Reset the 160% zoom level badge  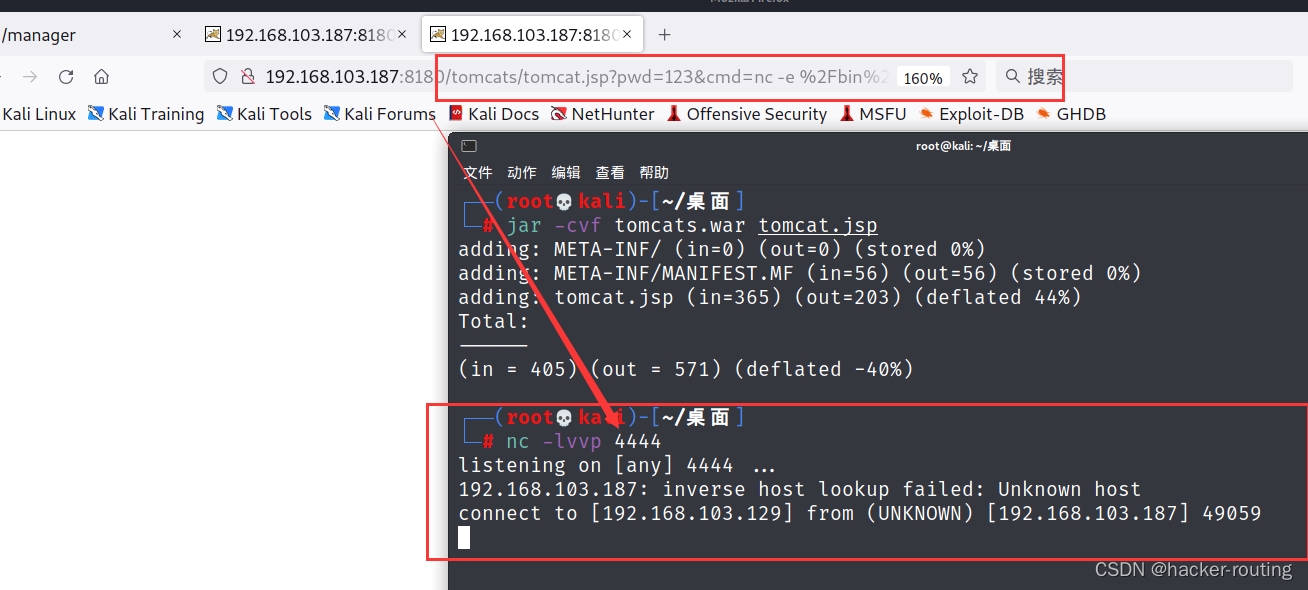point(922,78)
